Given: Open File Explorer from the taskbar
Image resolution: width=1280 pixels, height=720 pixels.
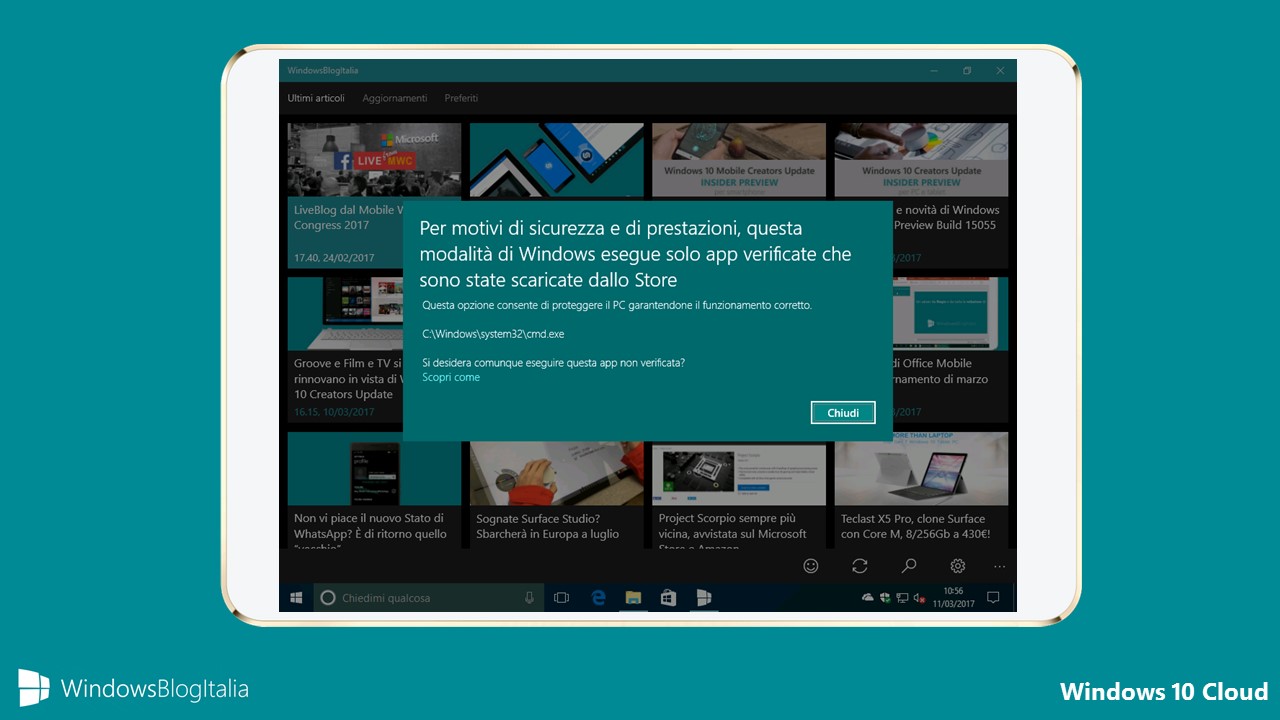Looking at the screenshot, I should tap(633, 598).
